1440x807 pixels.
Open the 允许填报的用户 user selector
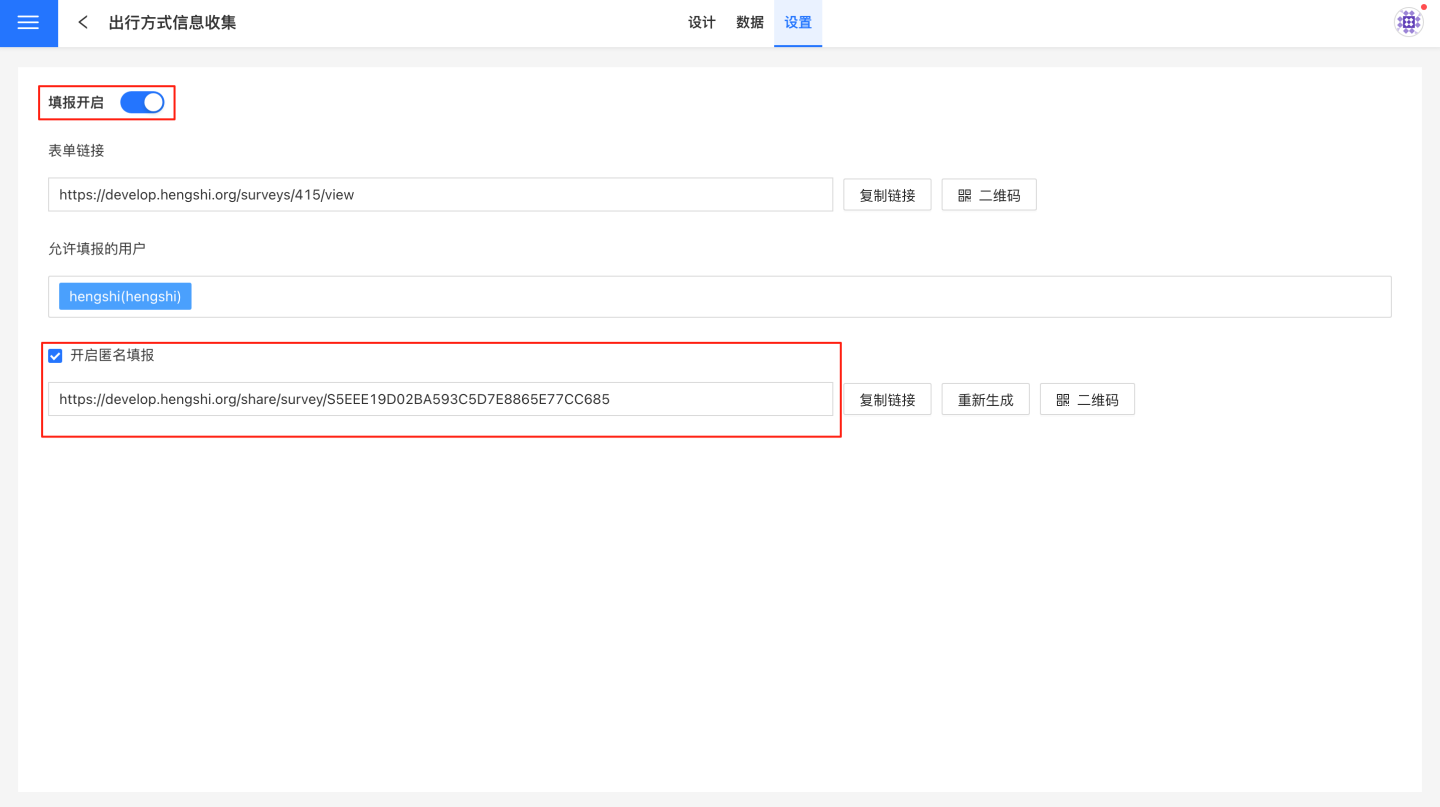780,297
